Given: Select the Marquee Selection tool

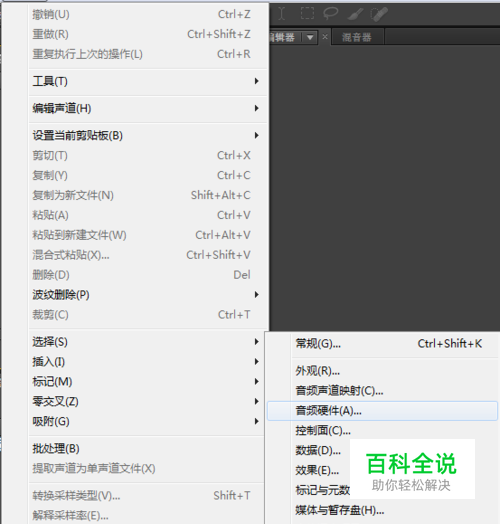Looking at the screenshot, I should [x=307, y=14].
